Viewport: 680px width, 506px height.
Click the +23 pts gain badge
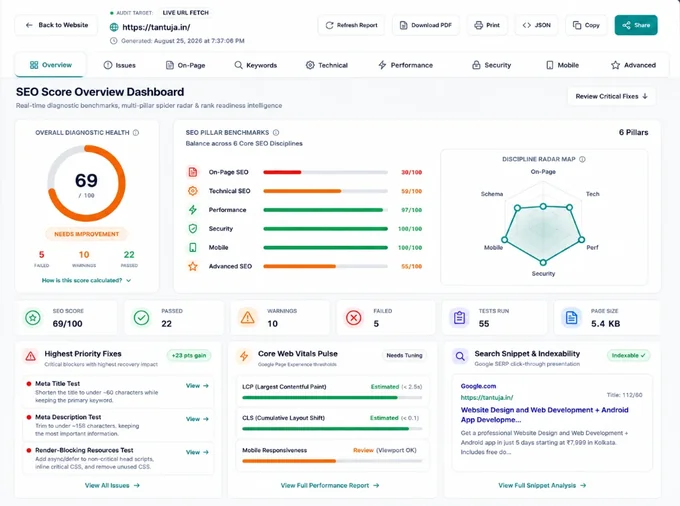(x=189, y=356)
